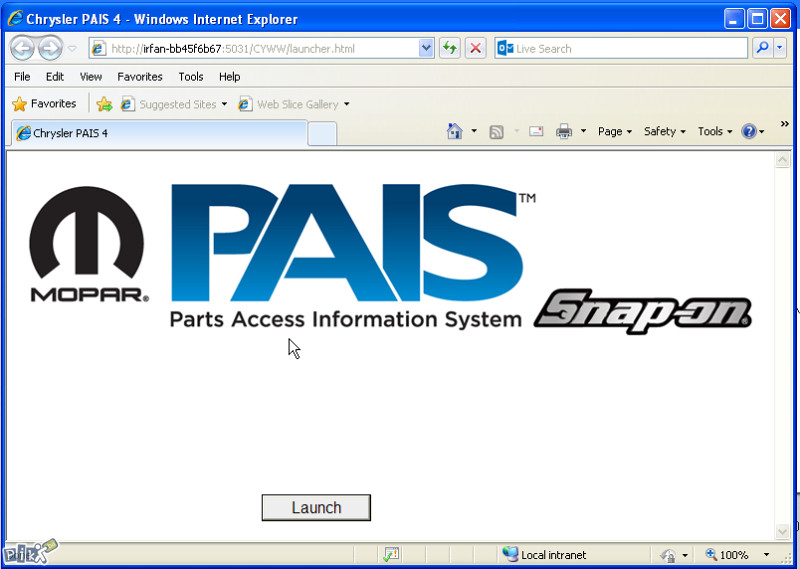Open the Safety dropdown menu
The height and width of the screenshot is (569, 800).
(x=664, y=132)
